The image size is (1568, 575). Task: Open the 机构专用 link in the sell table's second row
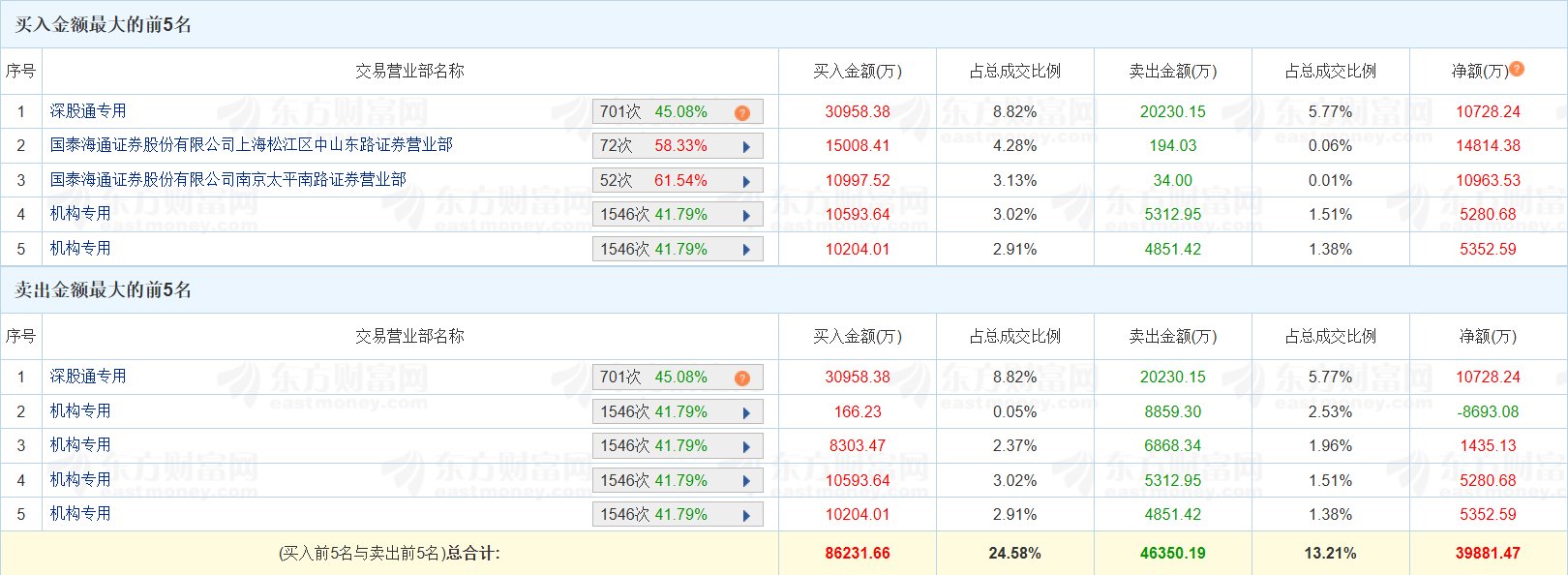(80, 411)
